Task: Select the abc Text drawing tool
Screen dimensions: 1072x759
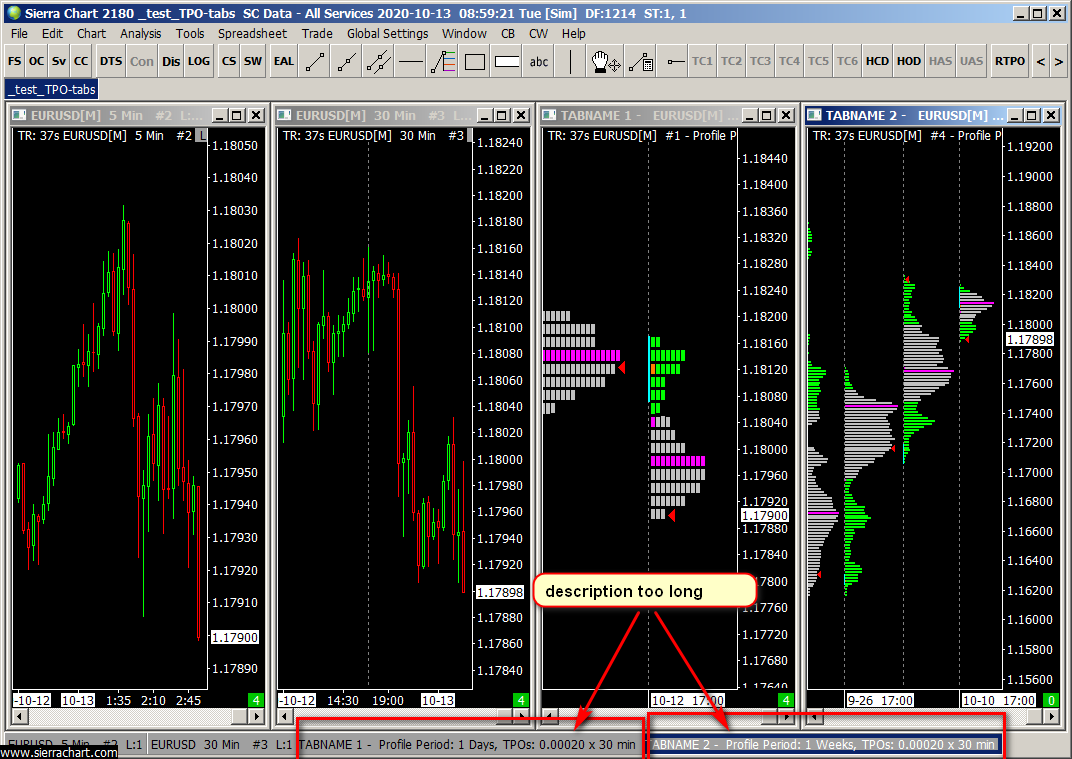Action: click(539, 61)
